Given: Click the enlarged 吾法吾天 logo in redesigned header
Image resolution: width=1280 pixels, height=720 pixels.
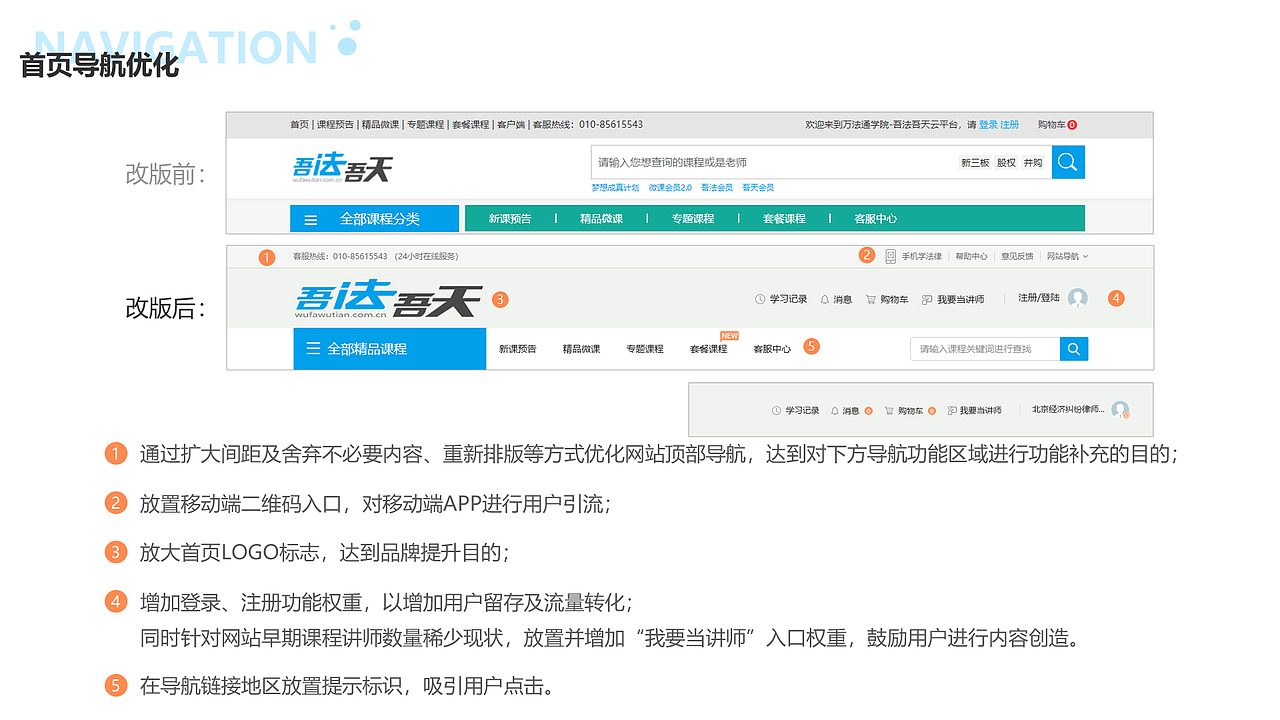Looking at the screenshot, I should (x=389, y=299).
